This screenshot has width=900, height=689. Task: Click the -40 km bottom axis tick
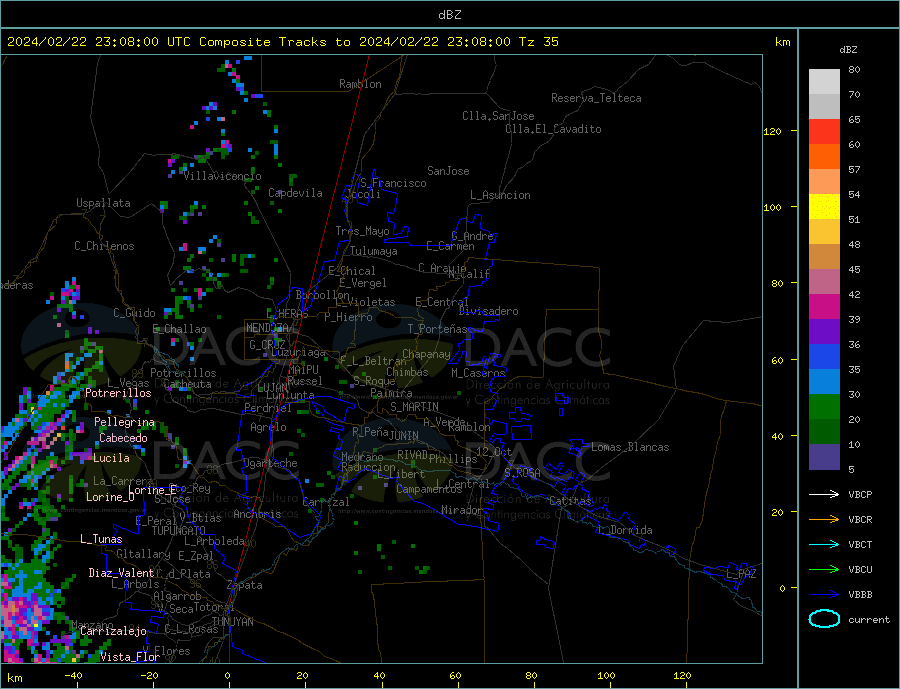(73, 676)
